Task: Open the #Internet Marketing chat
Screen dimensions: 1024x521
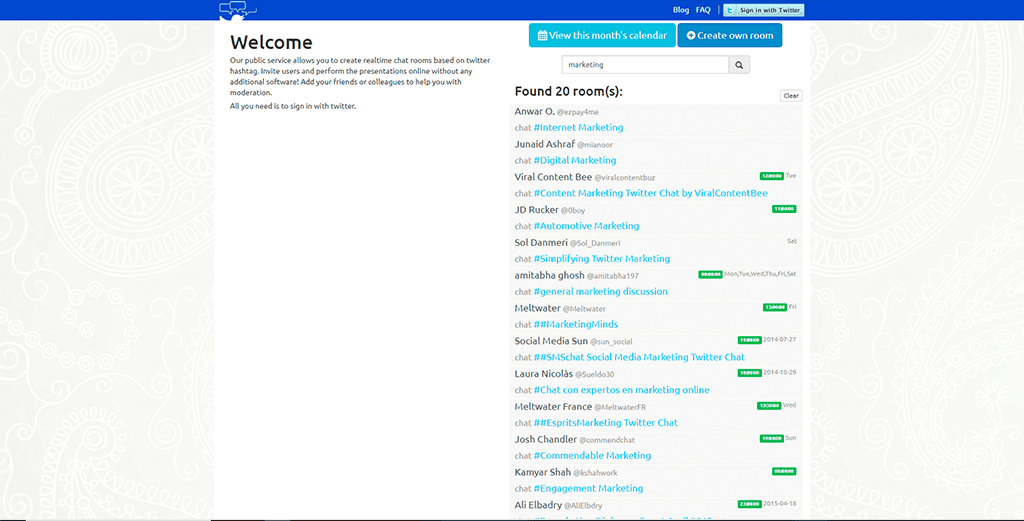Action: pyautogui.click(x=578, y=127)
